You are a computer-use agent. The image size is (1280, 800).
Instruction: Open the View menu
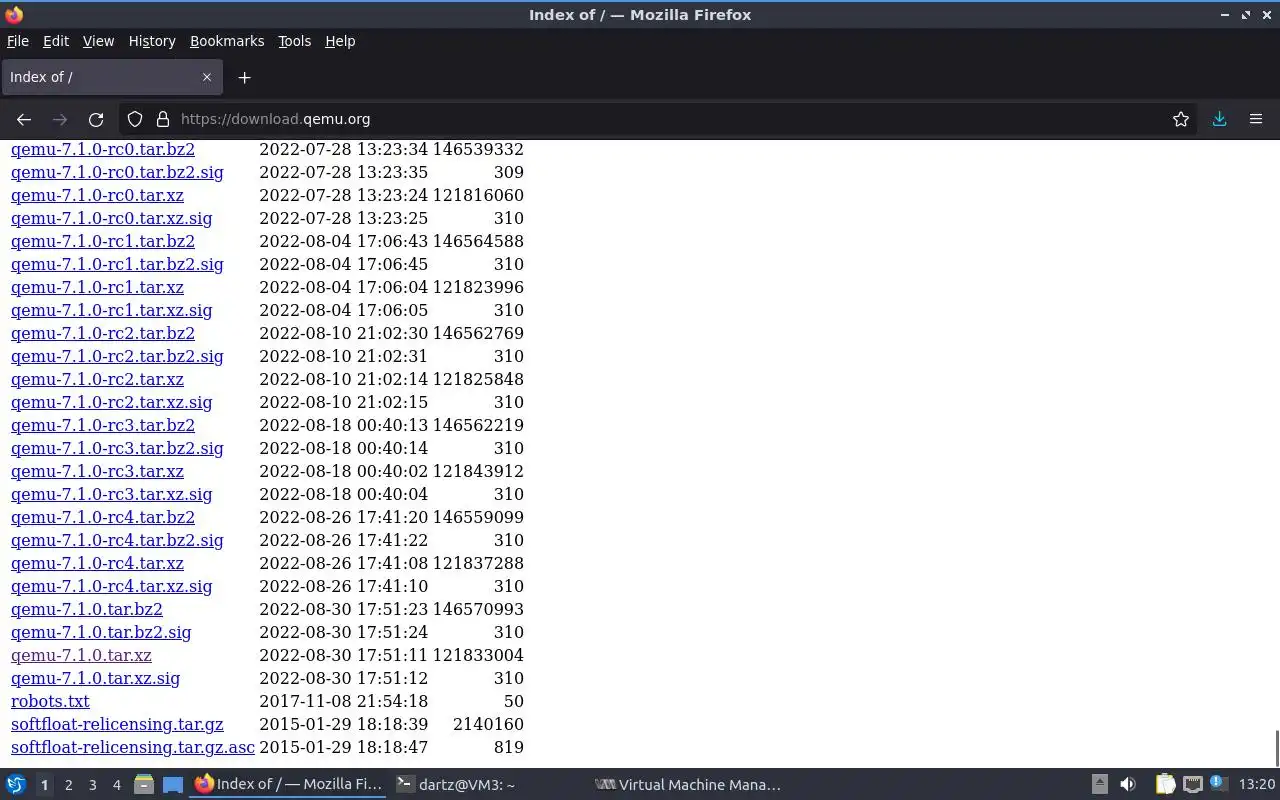(x=98, y=41)
